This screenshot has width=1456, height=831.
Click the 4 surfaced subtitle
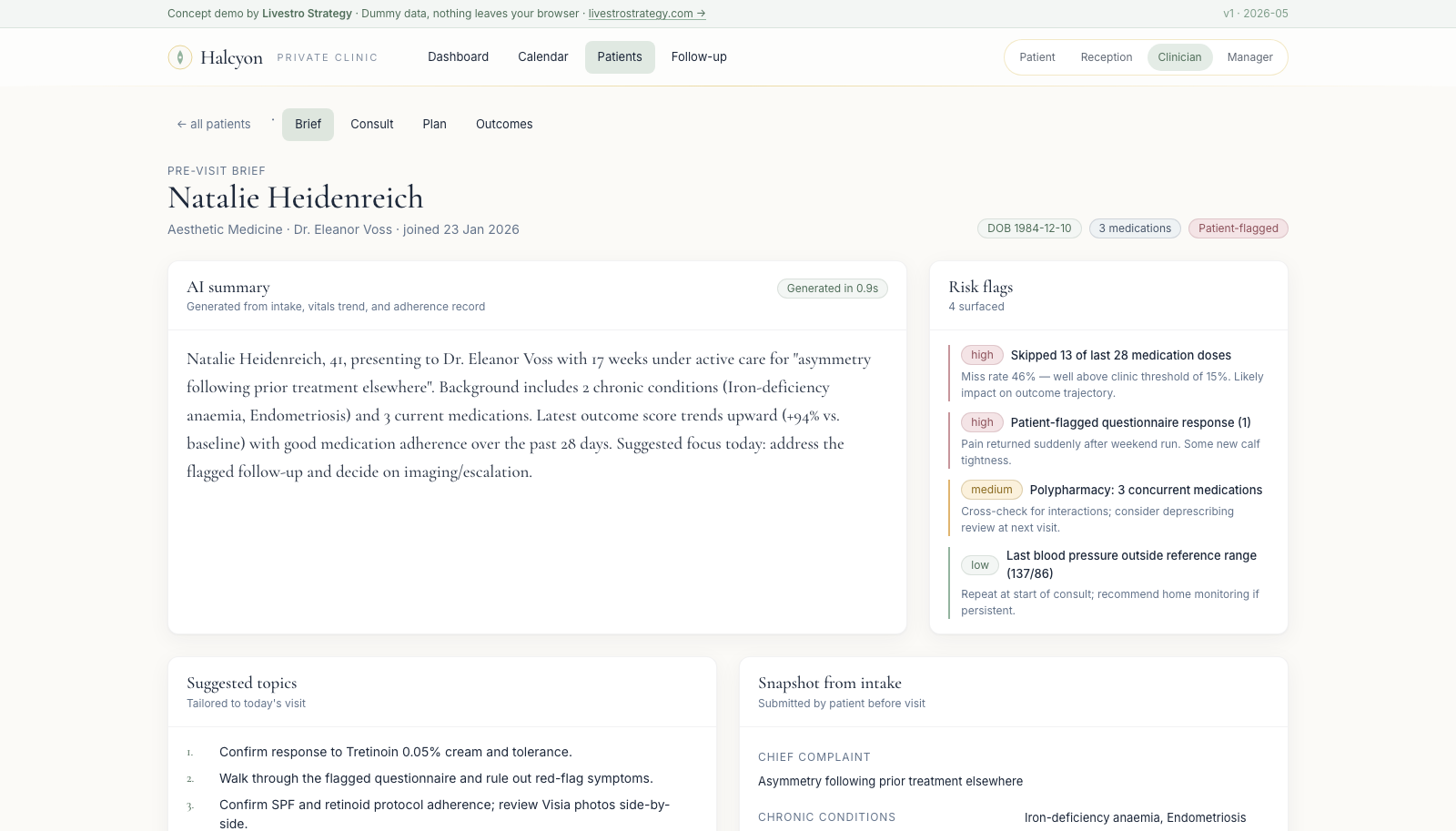click(x=976, y=307)
